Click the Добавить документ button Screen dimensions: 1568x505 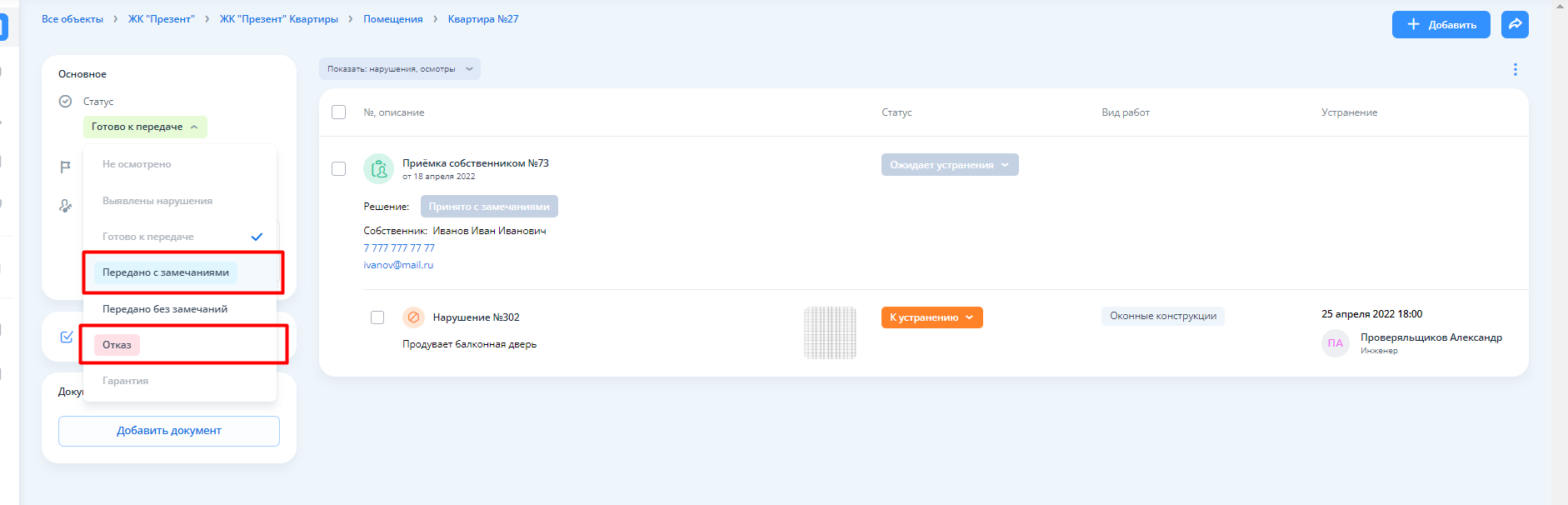(168, 431)
